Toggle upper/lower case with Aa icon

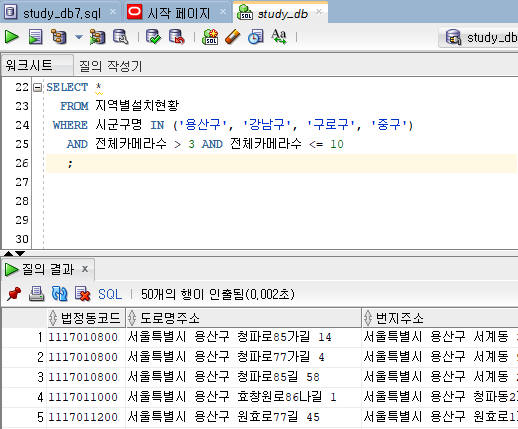279,37
